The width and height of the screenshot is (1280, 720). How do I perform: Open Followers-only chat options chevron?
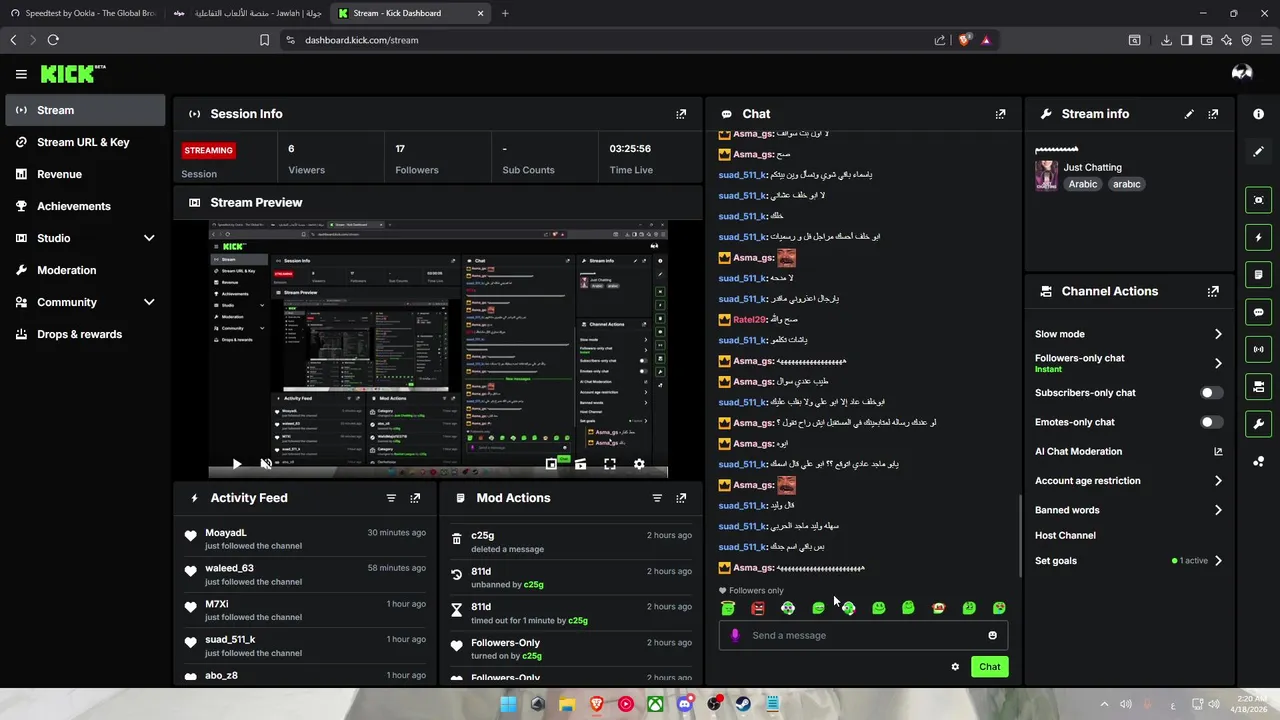tap(1218, 363)
